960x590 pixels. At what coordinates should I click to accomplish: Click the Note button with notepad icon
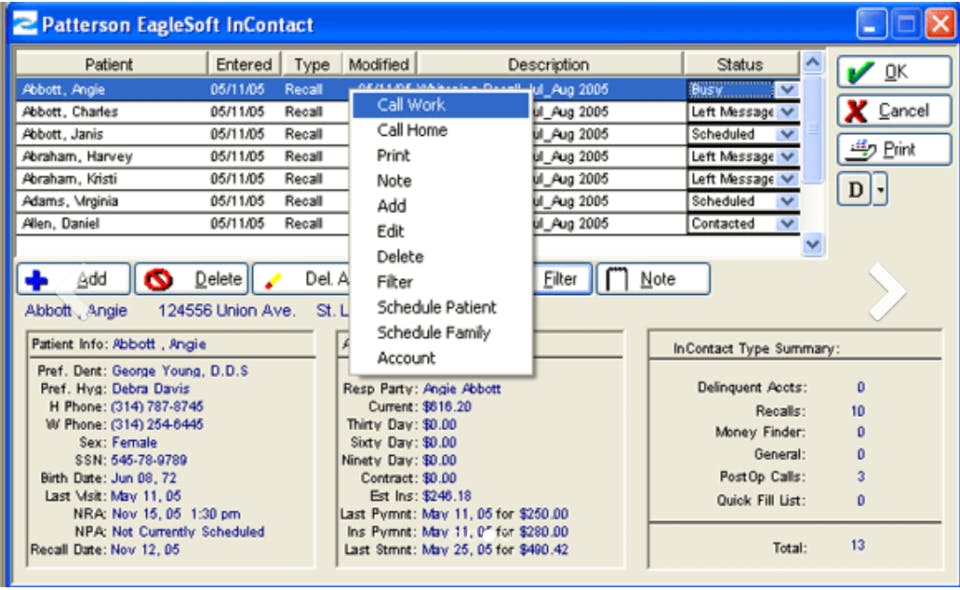point(653,279)
